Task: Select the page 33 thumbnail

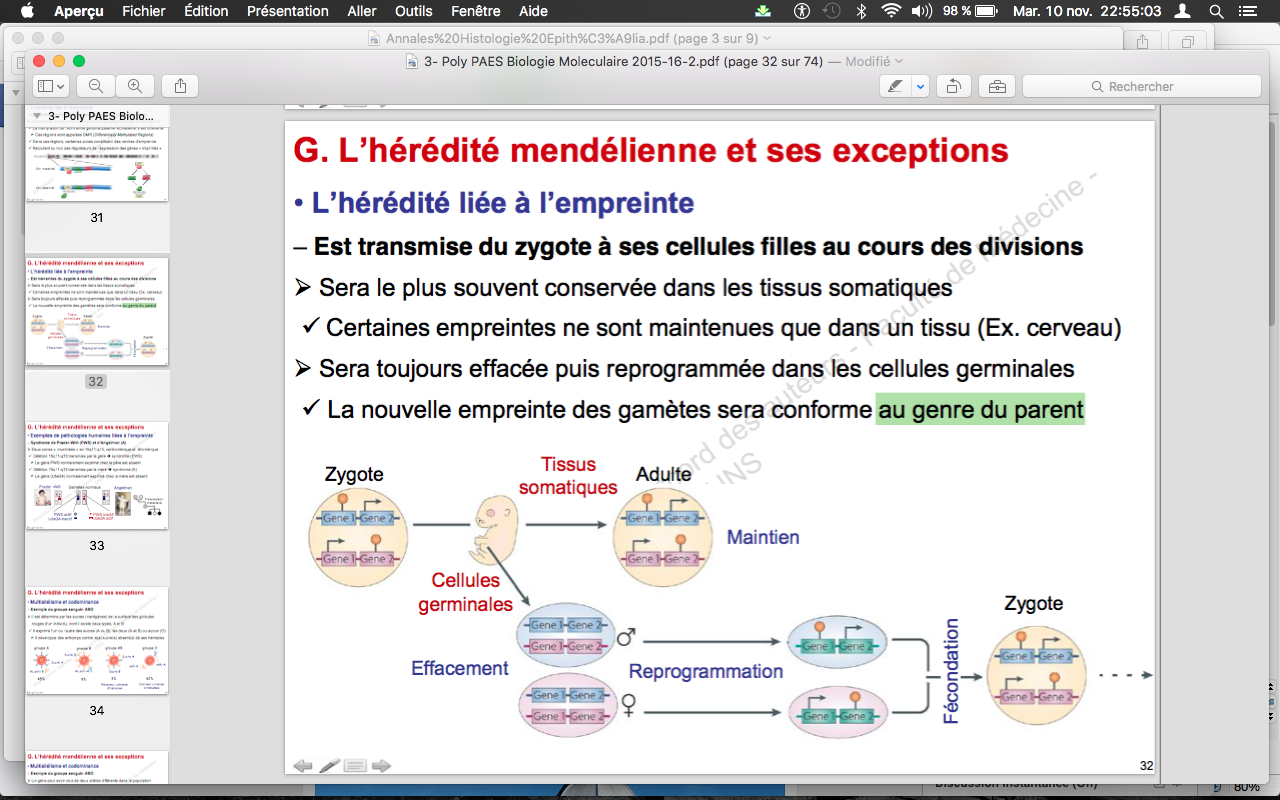Action: pos(97,476)
